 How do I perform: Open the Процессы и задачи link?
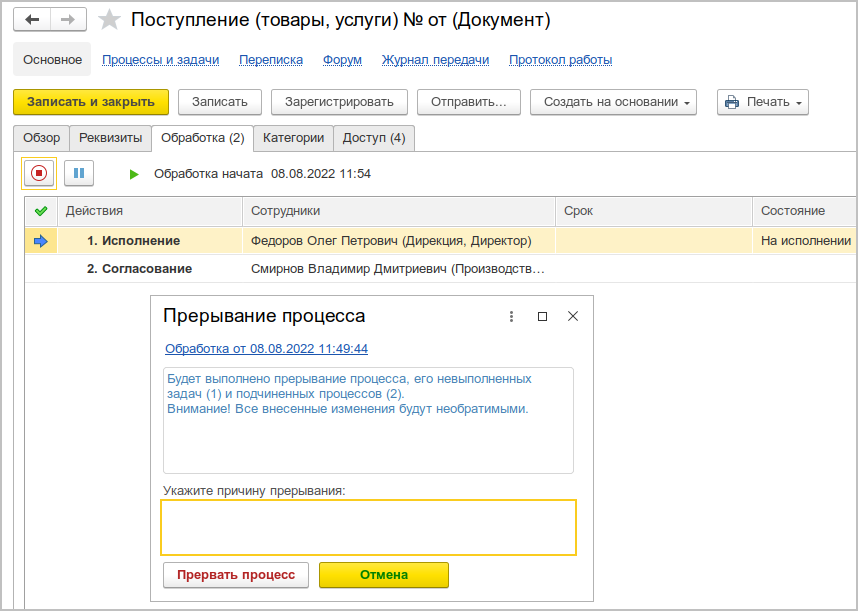coord(160,60)
